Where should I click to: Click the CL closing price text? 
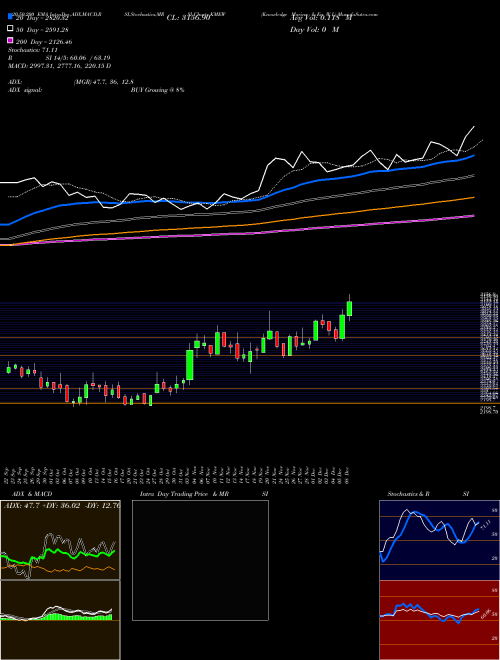pos(188,18)
